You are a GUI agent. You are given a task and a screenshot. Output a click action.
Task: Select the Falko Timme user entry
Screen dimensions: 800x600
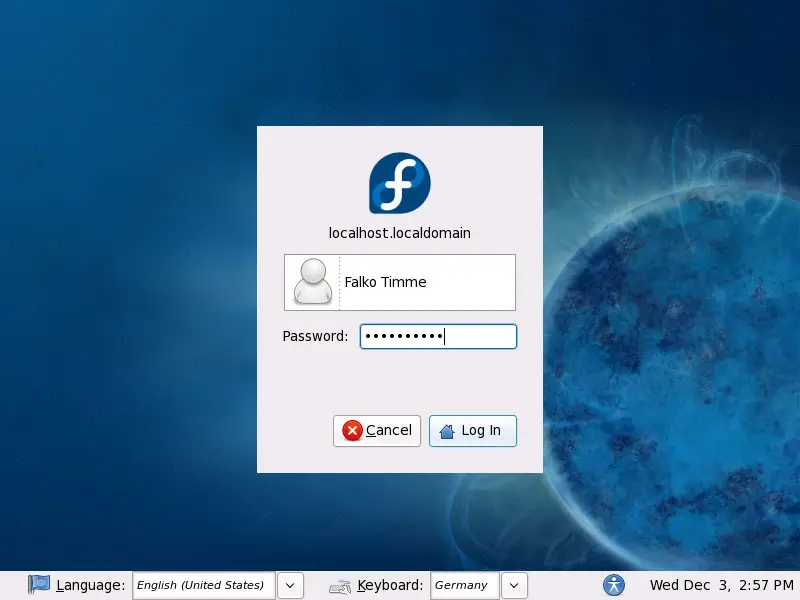[x=399, y=282]
